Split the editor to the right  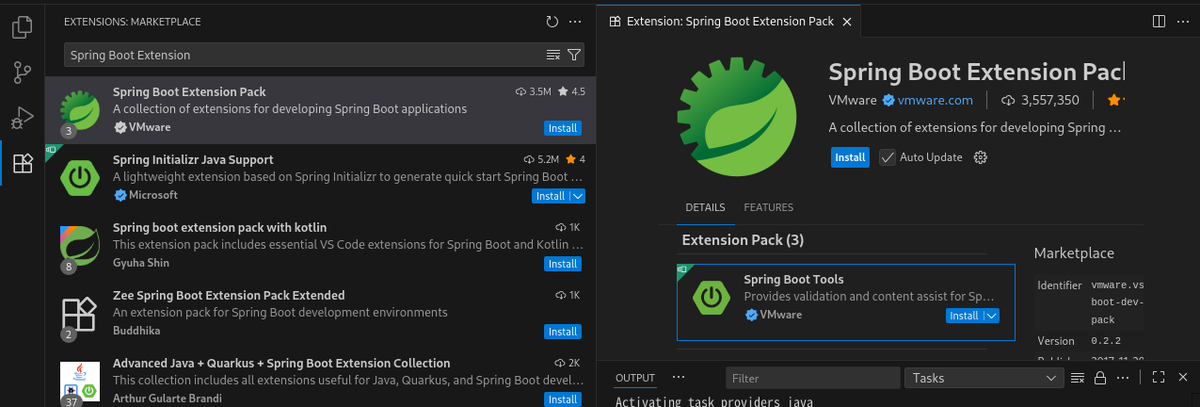1158,21
